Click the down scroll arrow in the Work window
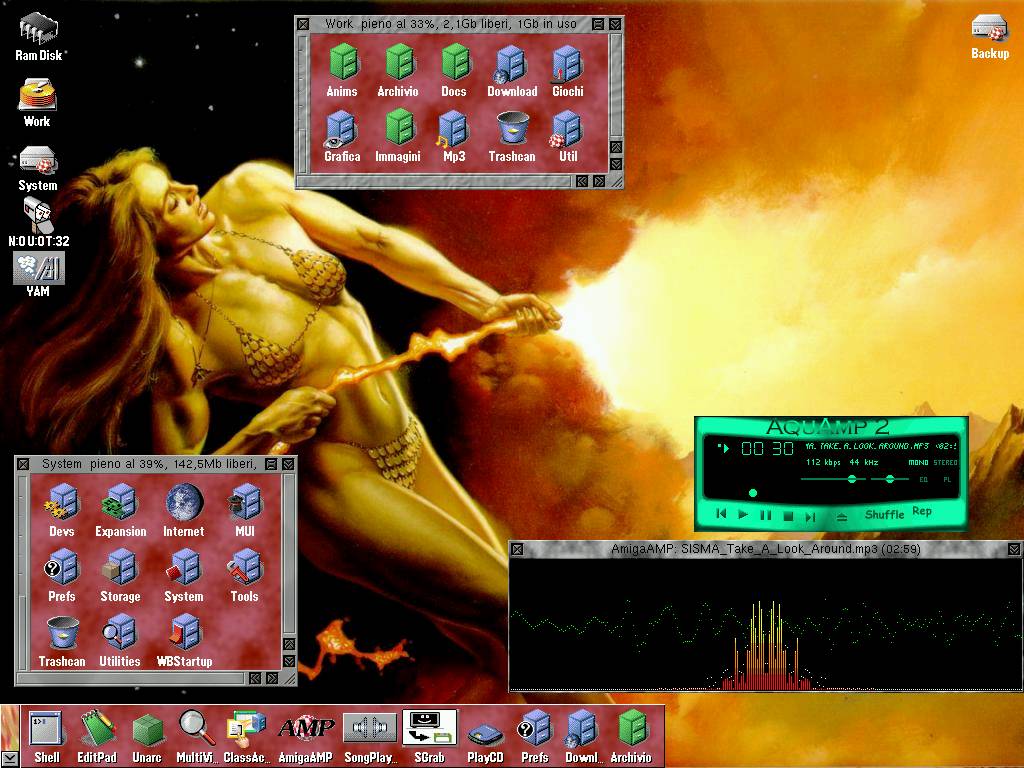Viewport: 1024px width, 768px height. tap(615, 163)
